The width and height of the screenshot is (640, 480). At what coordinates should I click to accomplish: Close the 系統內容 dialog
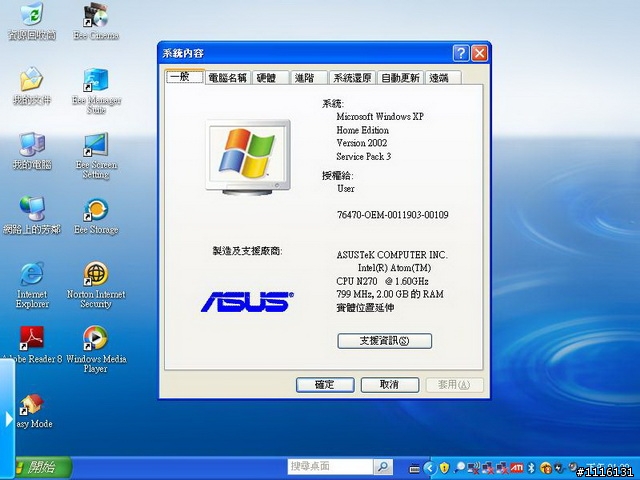coord(480,53)
